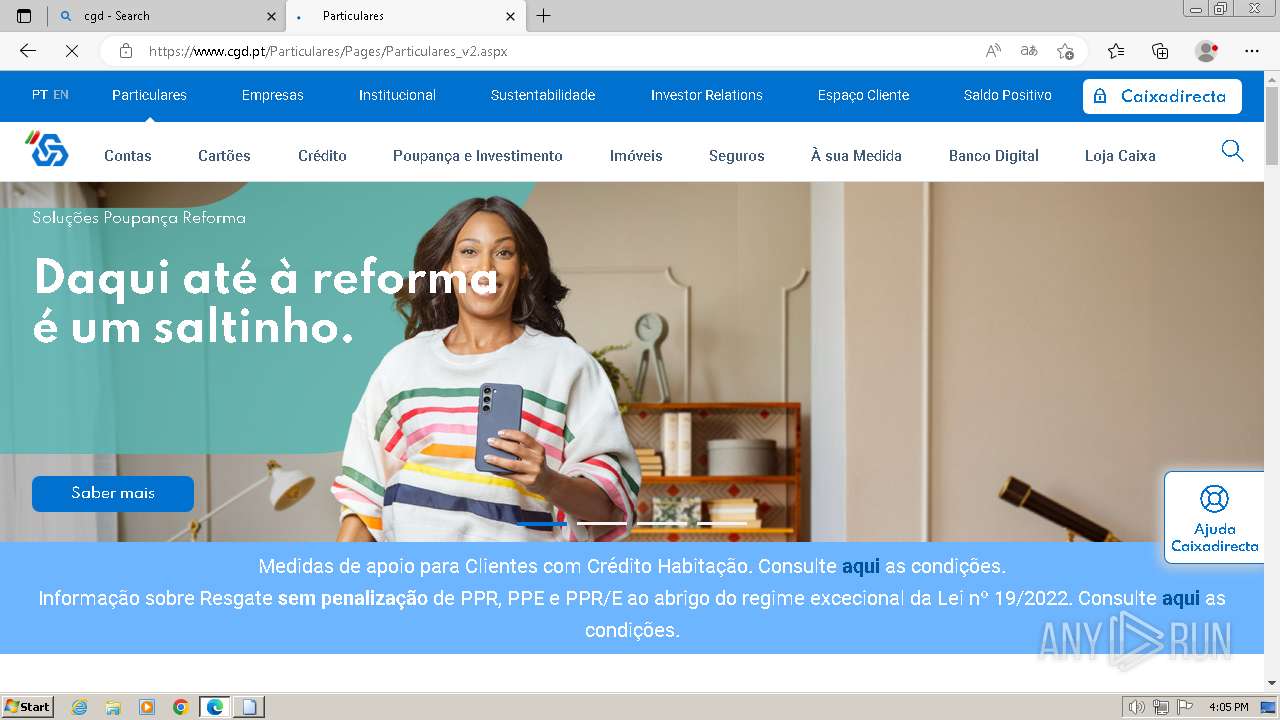Open the Translate page icon
Image resolution: width=1280 pixels, height=720 pixels.
coord(1029,51)
